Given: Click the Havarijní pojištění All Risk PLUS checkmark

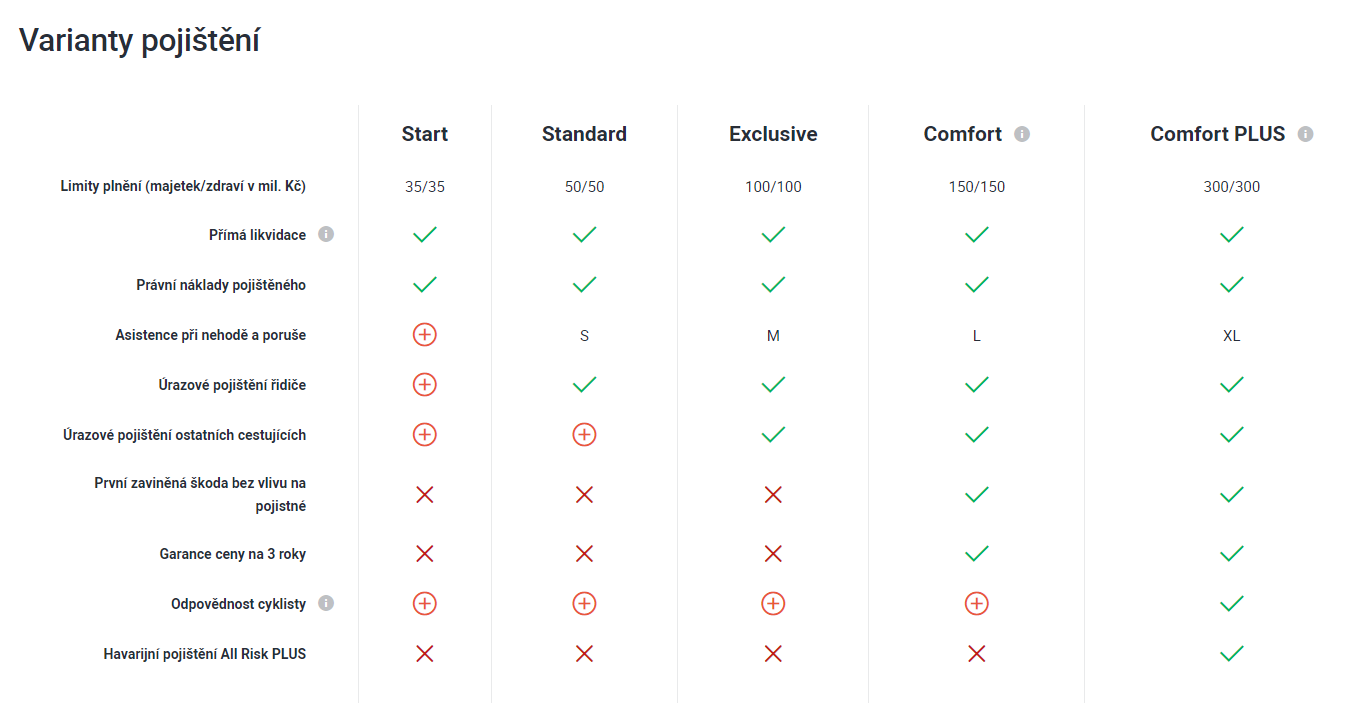Looking at the screenshot, I should pyautogui.click(x=1232, y=653).
